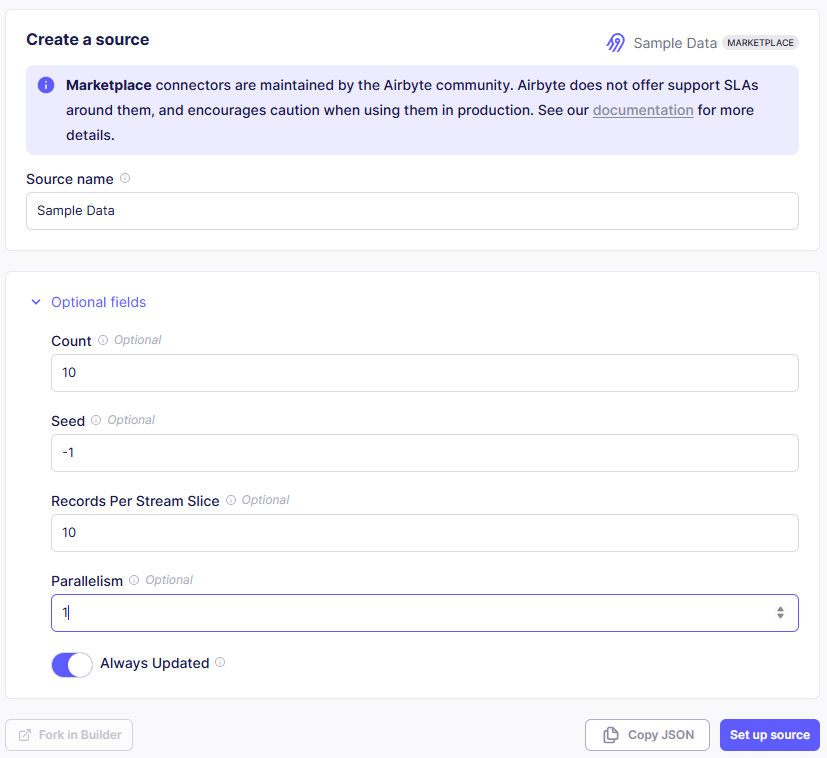This screenshot has height=758, width=827.
Task: Focus the Source name input field
Action: [x=412, y=211]
